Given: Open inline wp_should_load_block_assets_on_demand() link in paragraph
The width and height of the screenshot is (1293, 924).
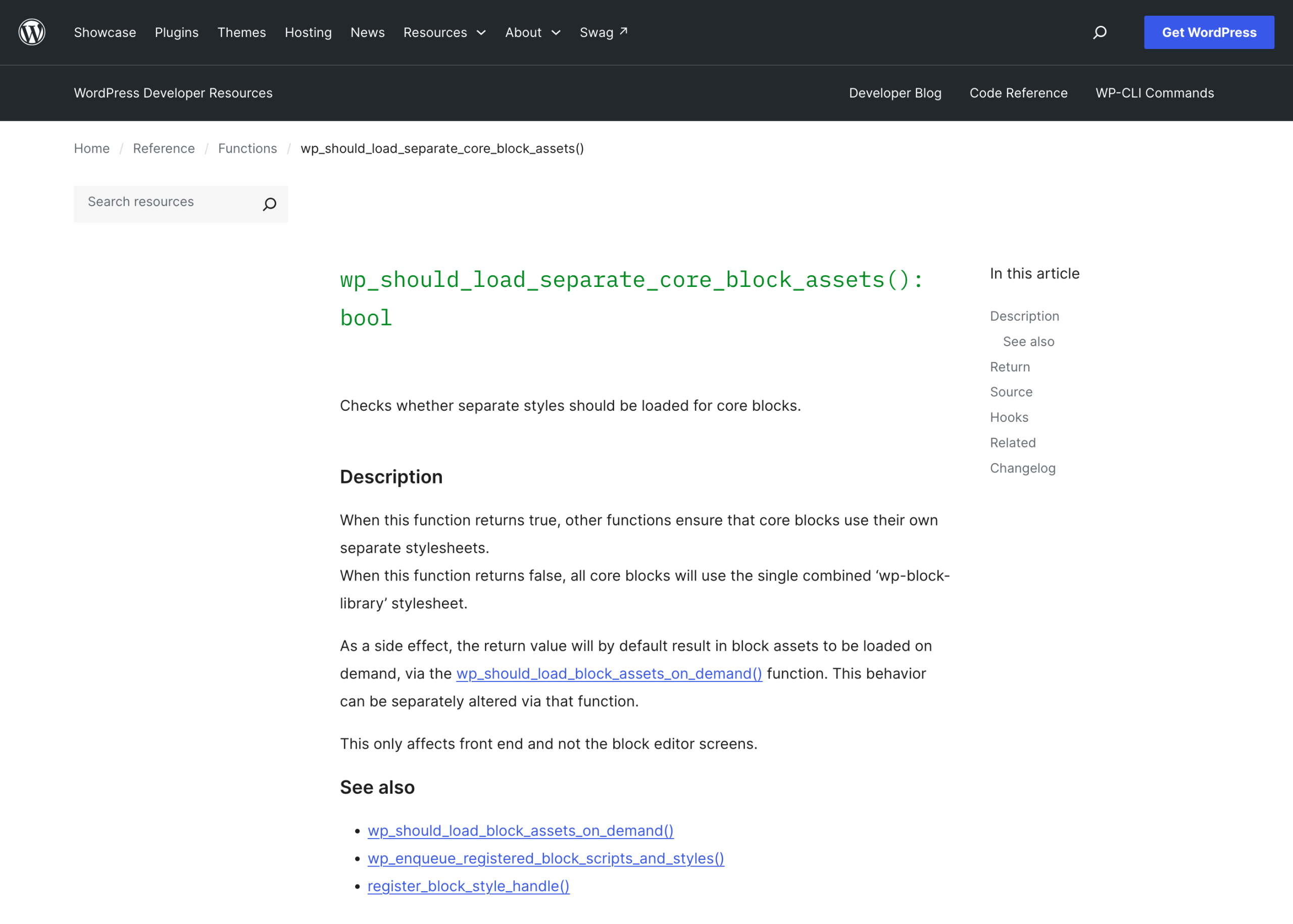Looking at the screenshot, I should (x=609, y=673).
